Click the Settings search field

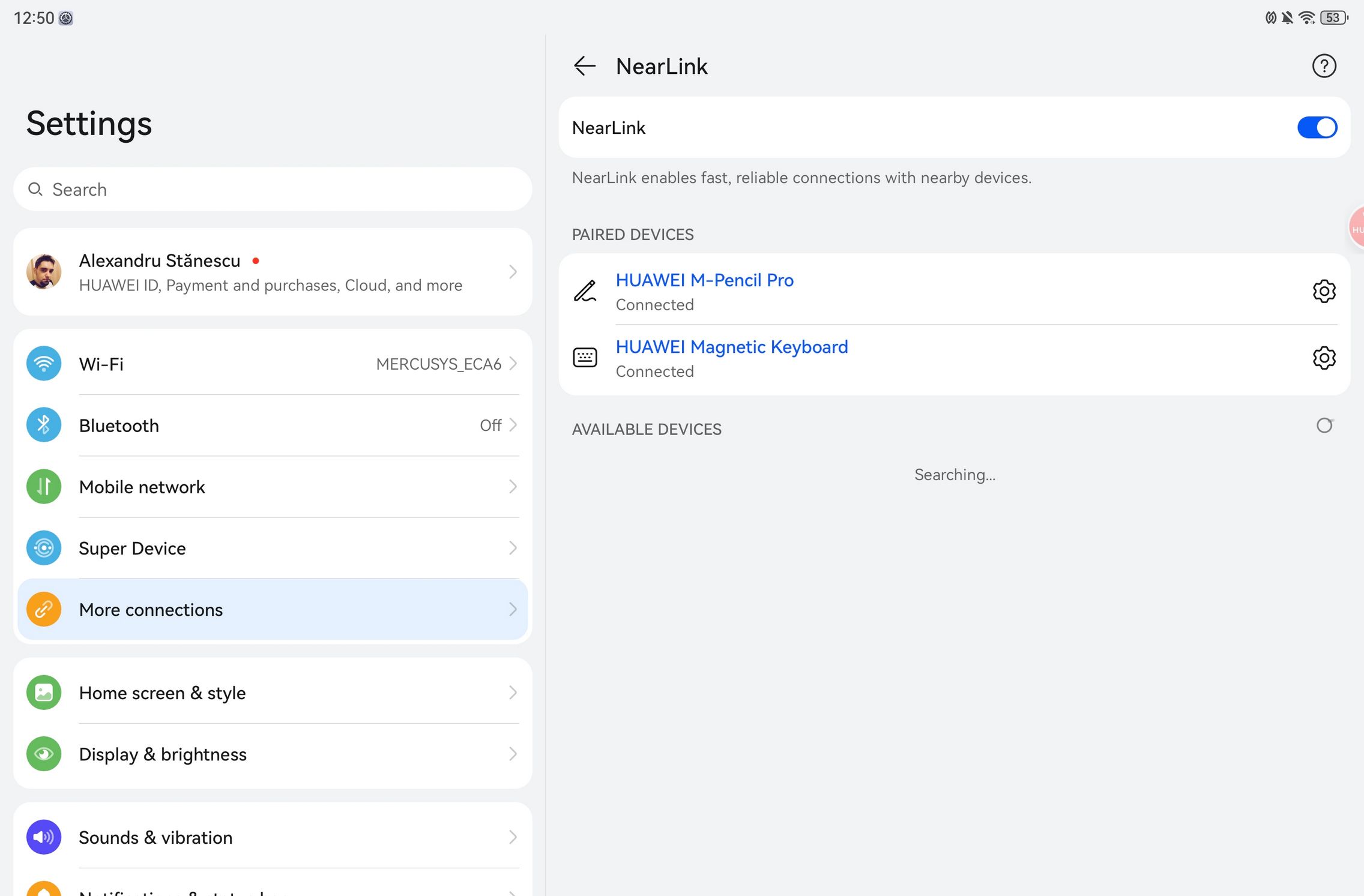pos(272,190)
